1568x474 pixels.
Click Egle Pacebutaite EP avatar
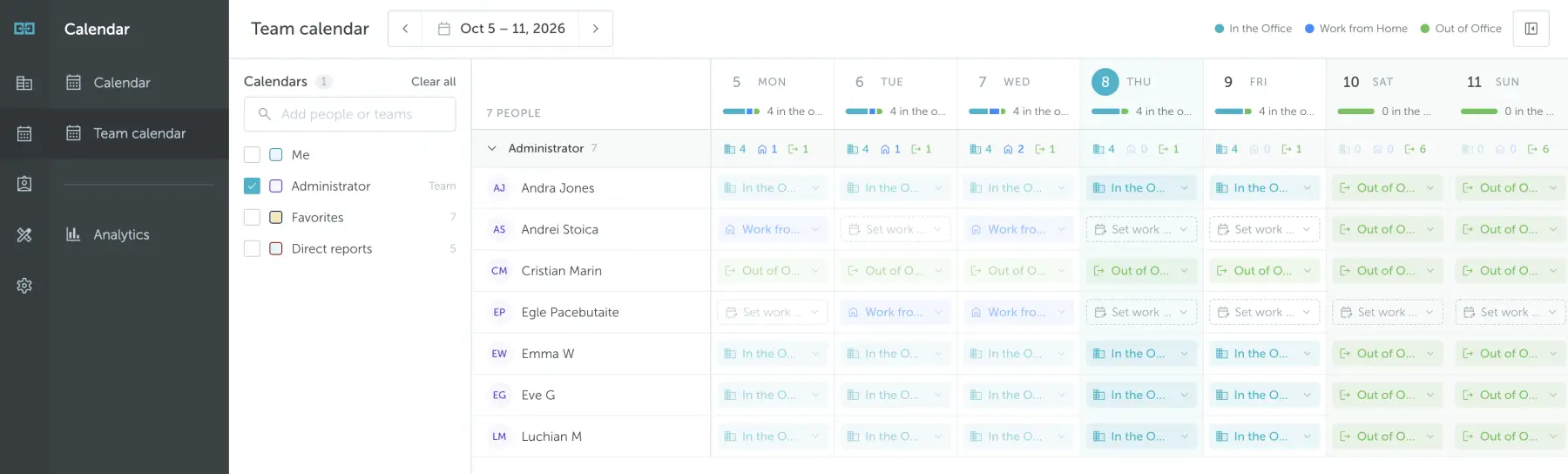(x=499, y=312)
